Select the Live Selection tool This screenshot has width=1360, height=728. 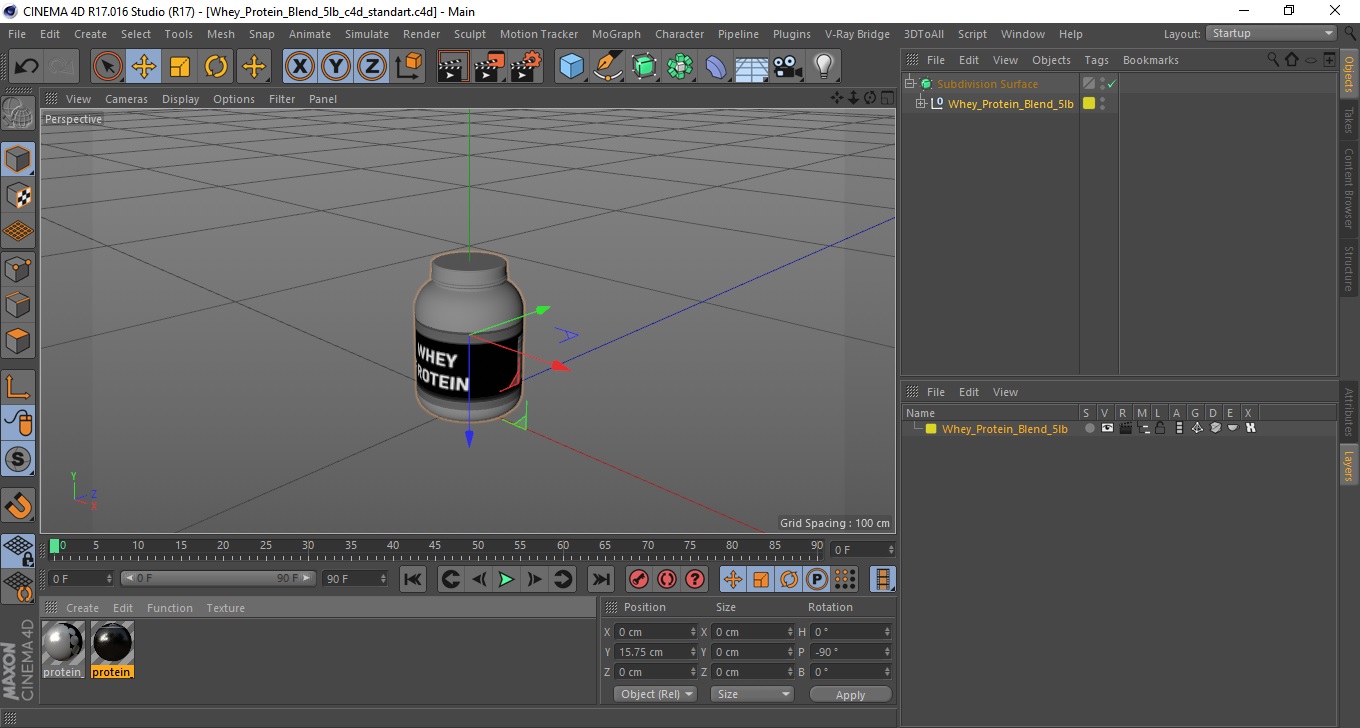click(108, 67)
